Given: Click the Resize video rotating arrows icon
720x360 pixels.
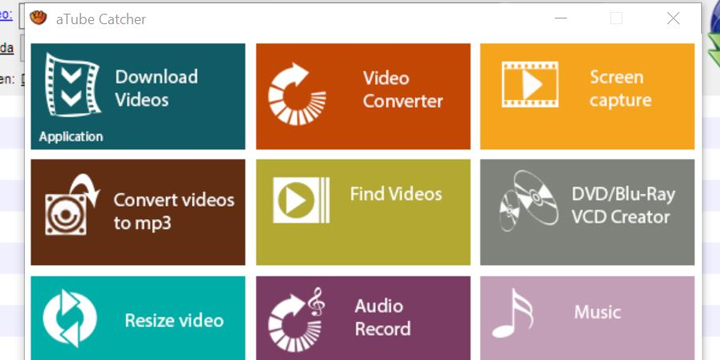Looking at the screenshot, I should click(70, 318).
